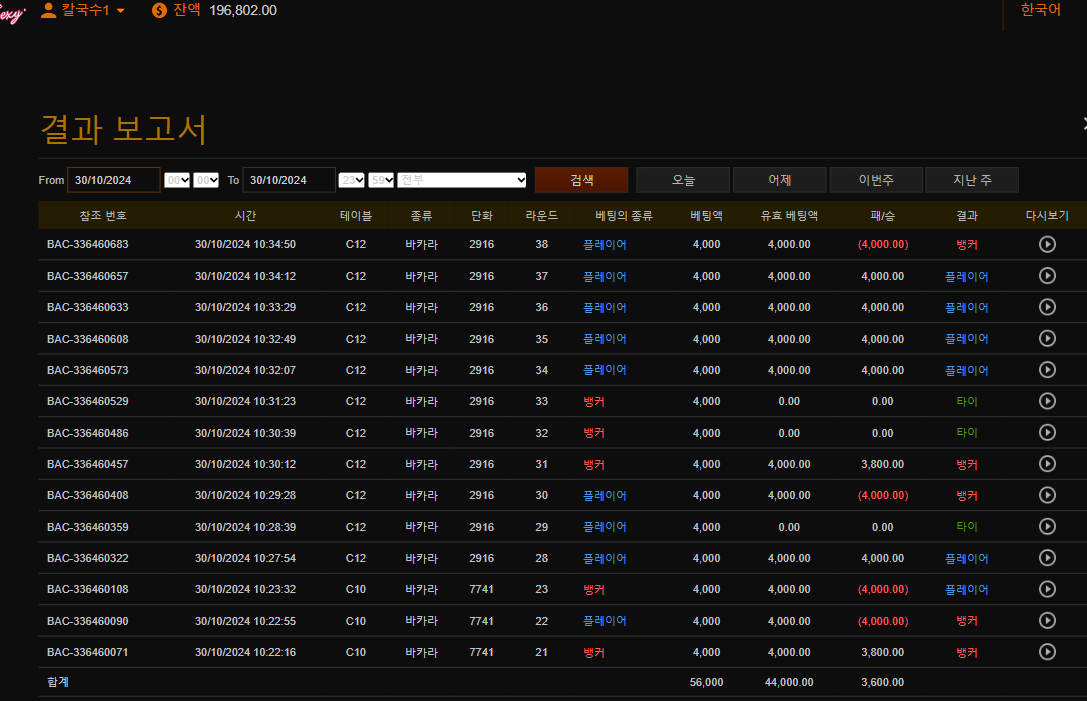Click replay icon for BAC-336460683 row
Viewport: 1087px width, 701px height.
coord(1047,244)
